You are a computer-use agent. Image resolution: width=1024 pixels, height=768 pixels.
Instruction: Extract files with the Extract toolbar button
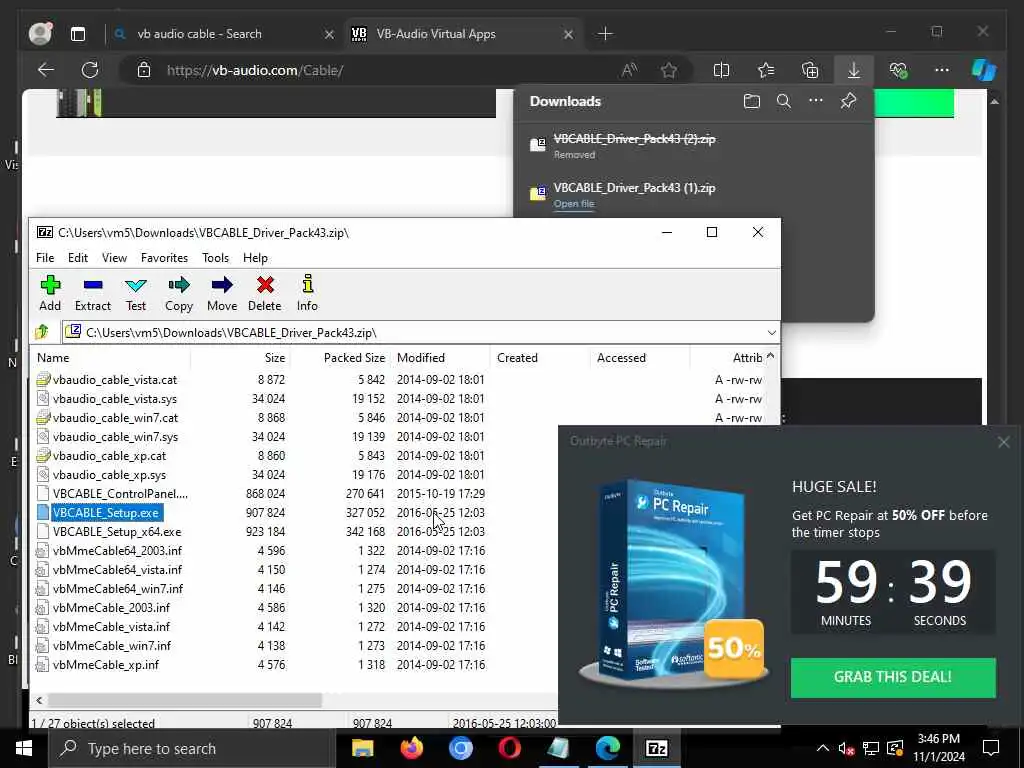tap(93, 293)
